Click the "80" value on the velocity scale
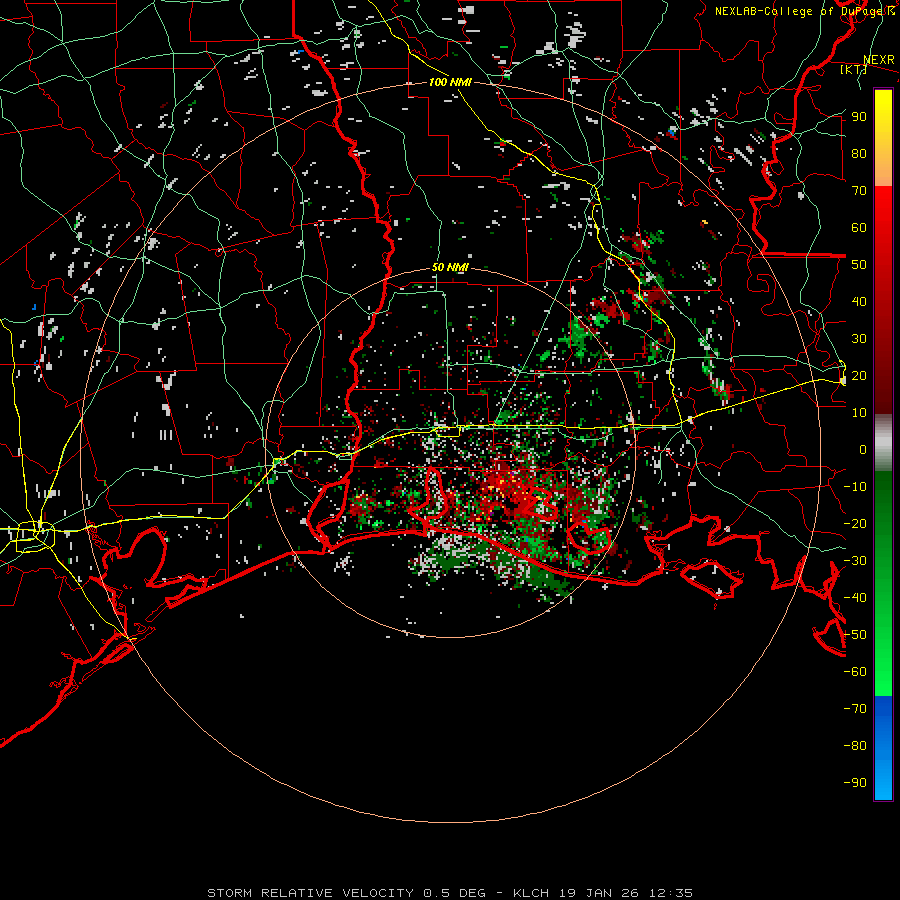 pyautogui.click(x=859, y=154)
